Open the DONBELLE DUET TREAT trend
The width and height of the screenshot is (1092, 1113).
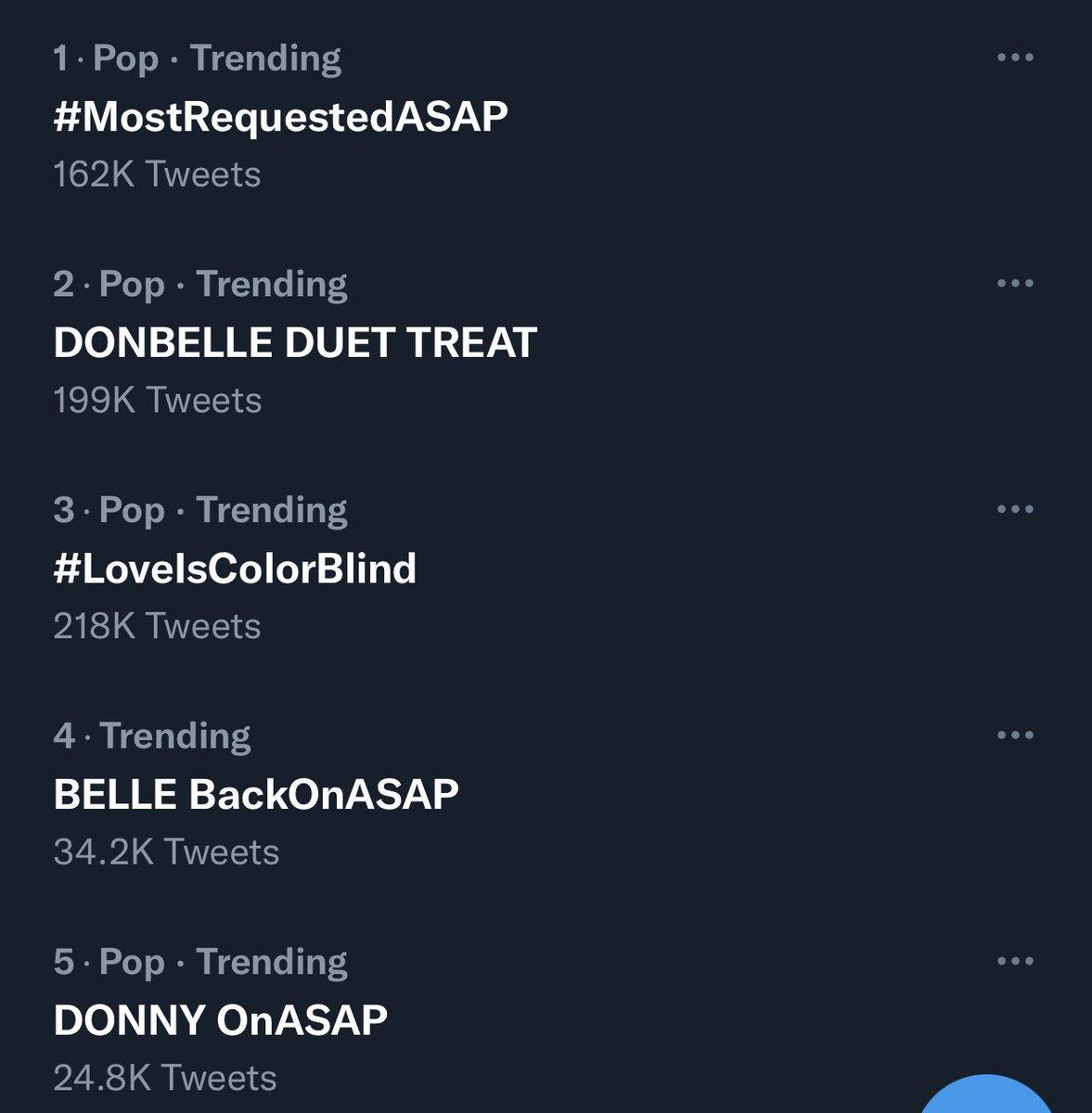coord(295,342)
